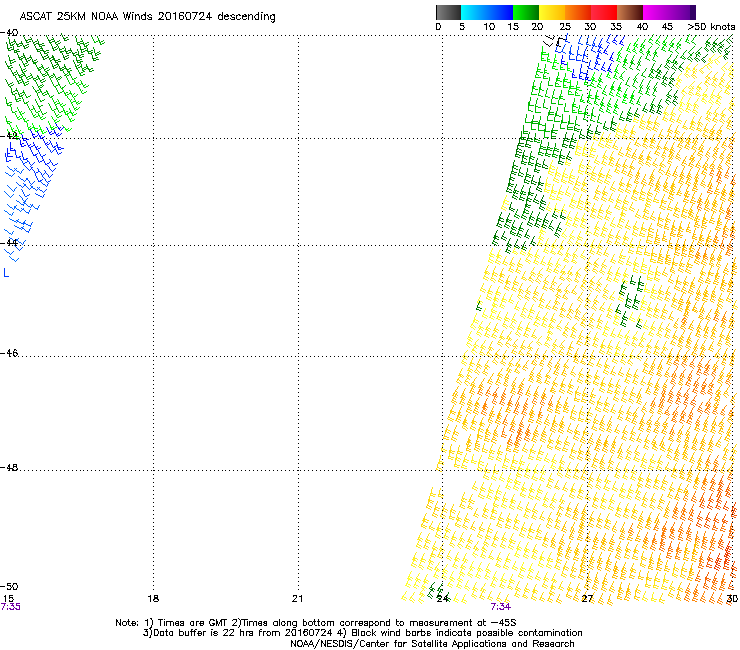Click the longitude axis label '27'
This screenshot has height=650, width=740.
[587, 599]
